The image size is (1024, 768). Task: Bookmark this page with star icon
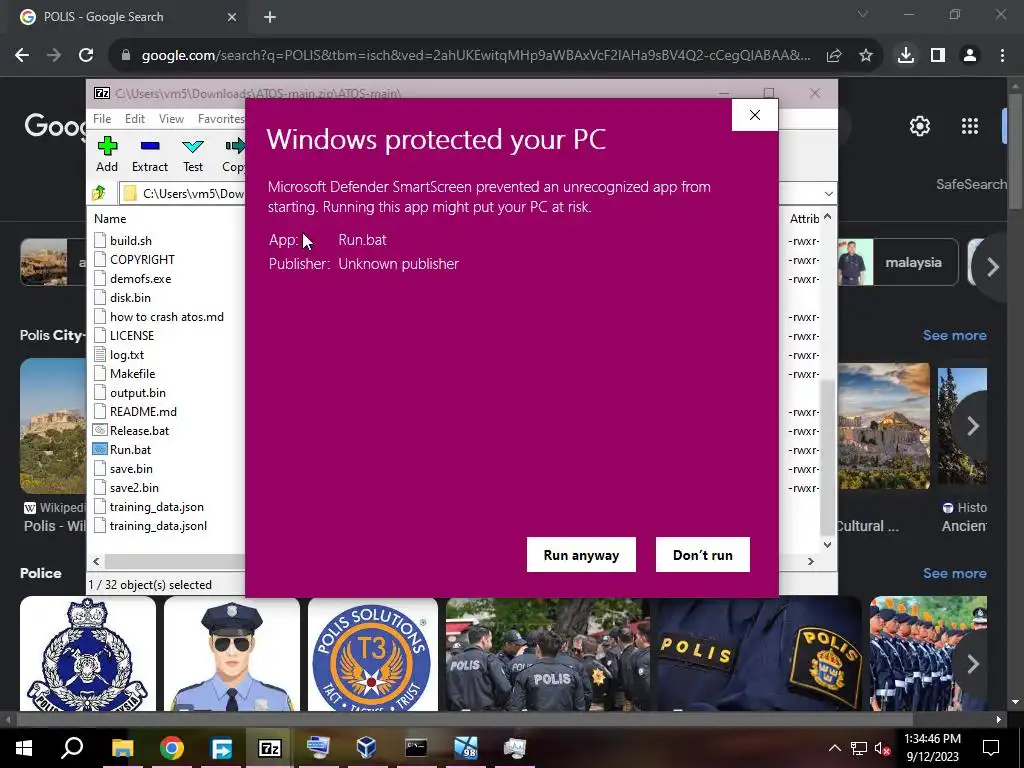866,56
